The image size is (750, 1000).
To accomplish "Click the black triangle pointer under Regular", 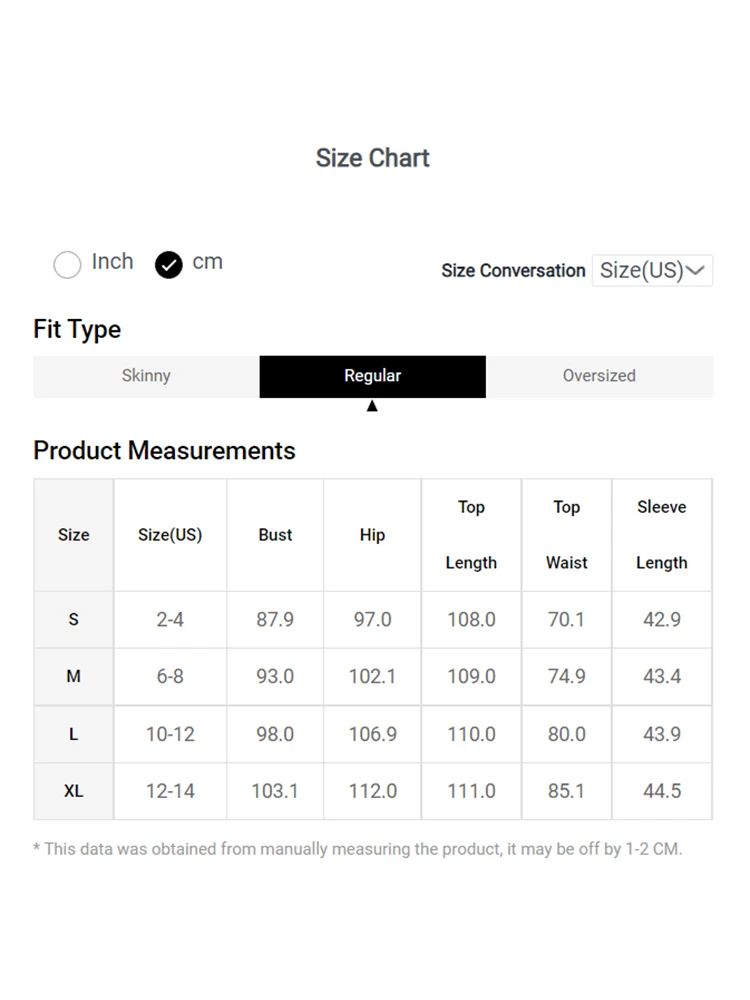I will pyautogui.click(x=372, y=406).
